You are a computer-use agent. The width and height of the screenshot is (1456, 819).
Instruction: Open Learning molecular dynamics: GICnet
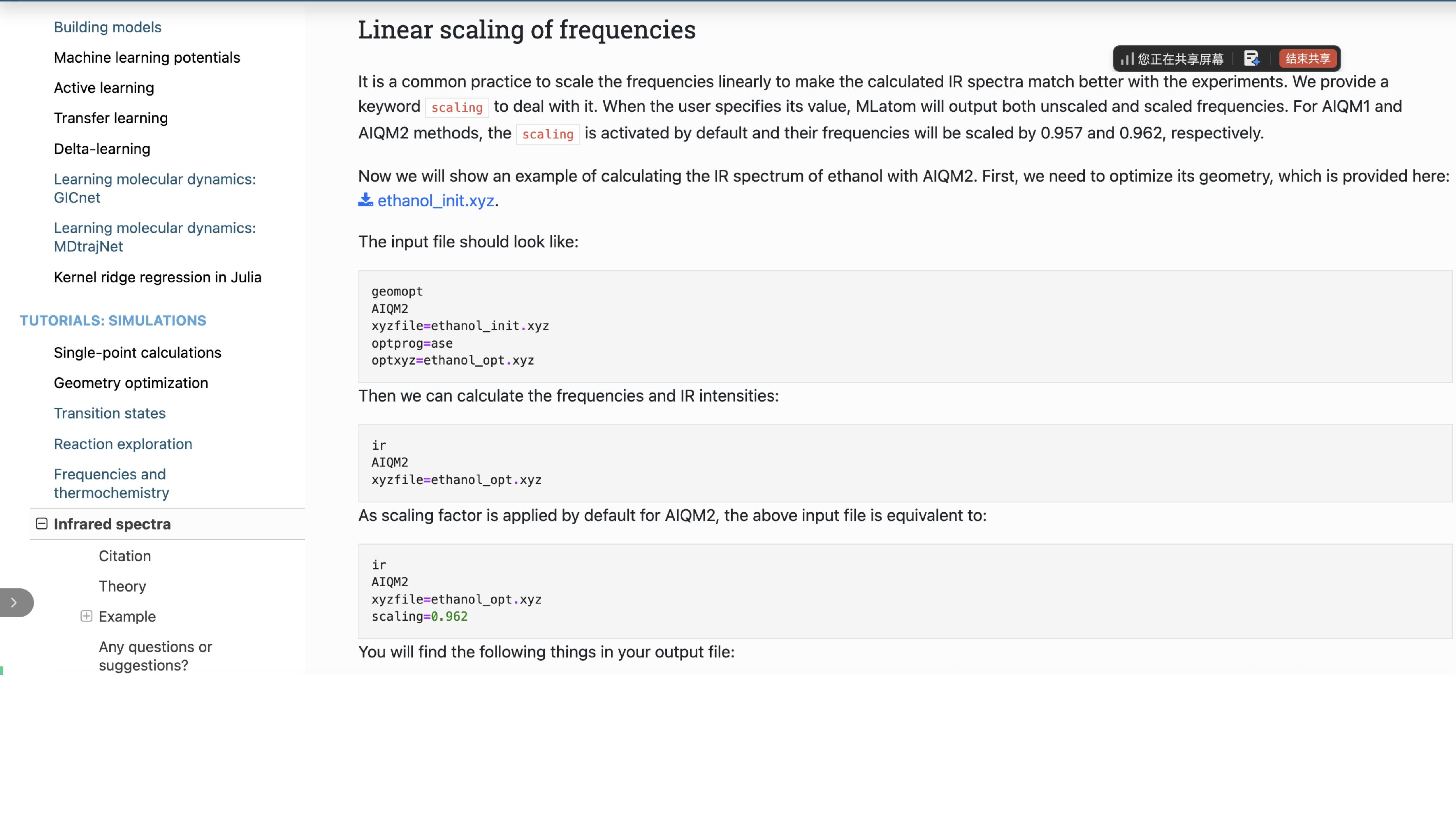point(154,188)
